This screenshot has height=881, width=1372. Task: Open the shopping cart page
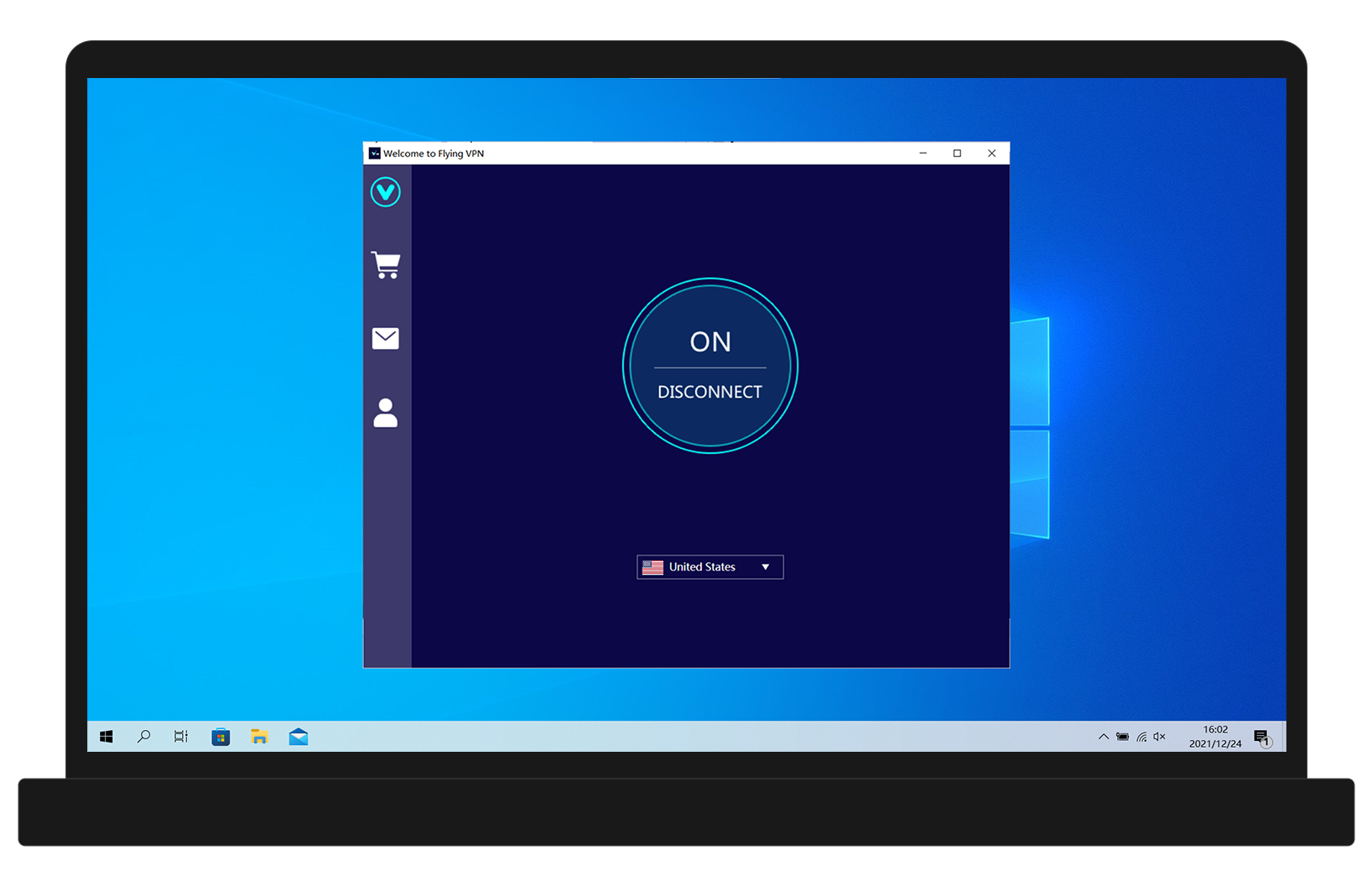click(x=386, y=265)
